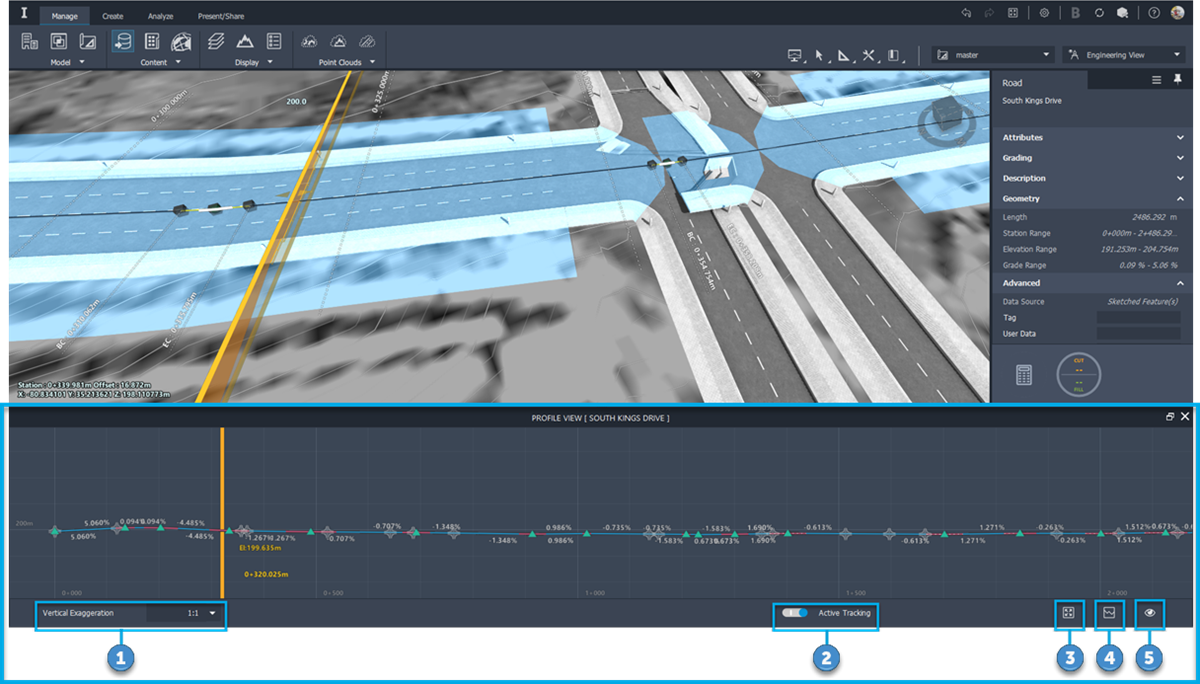Toggle profile visibility with the eye icon

tap(1148, 614)
